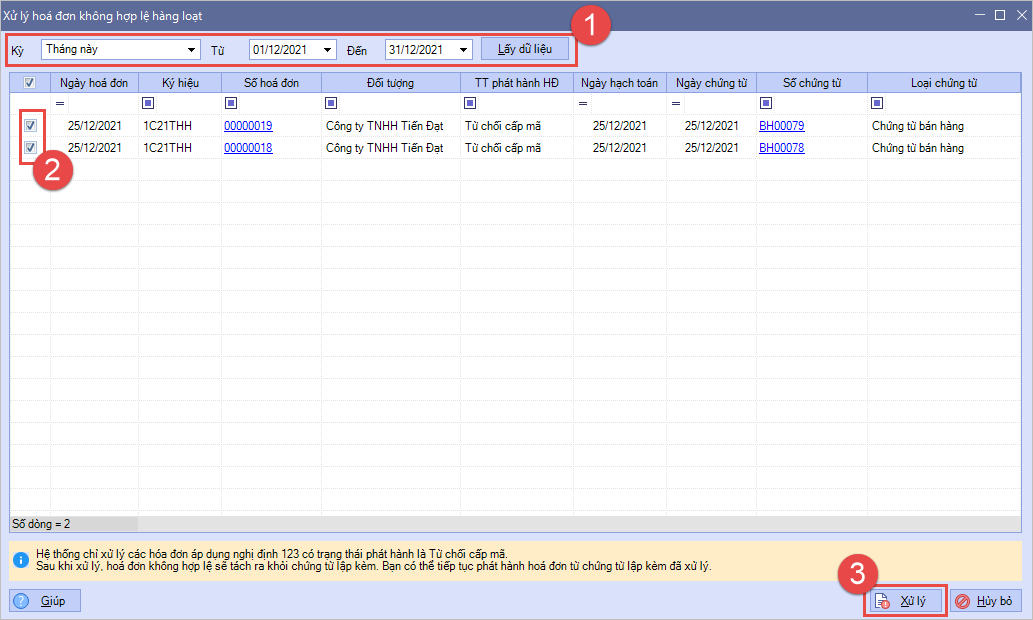Viewport: 1033px width, 620px height.
Task: Click filter icon under Số hoá đơn column
Action: [231, 103]
